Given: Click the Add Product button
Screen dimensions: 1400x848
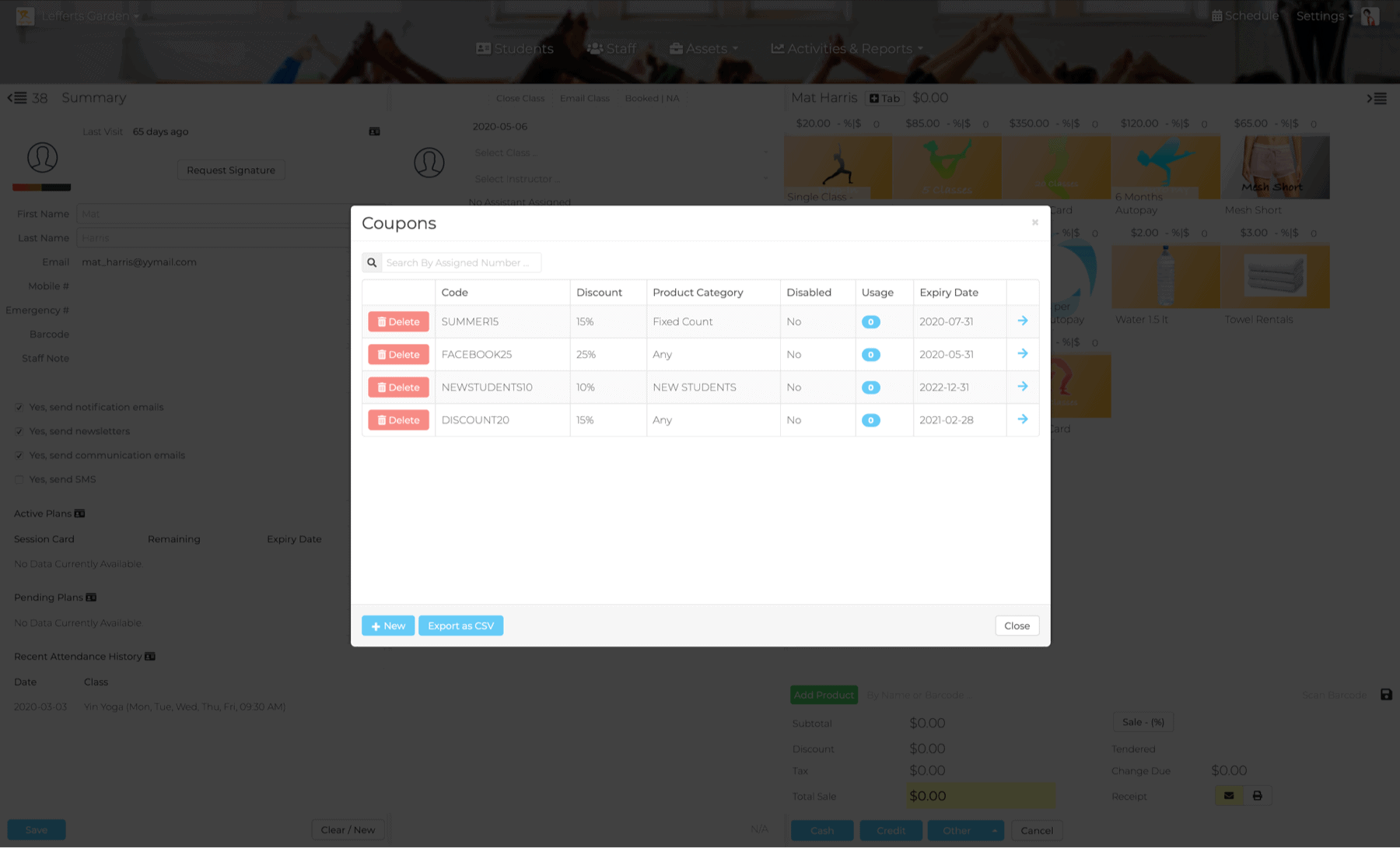Looking at the screenshot, I should [x=824, y=695].
